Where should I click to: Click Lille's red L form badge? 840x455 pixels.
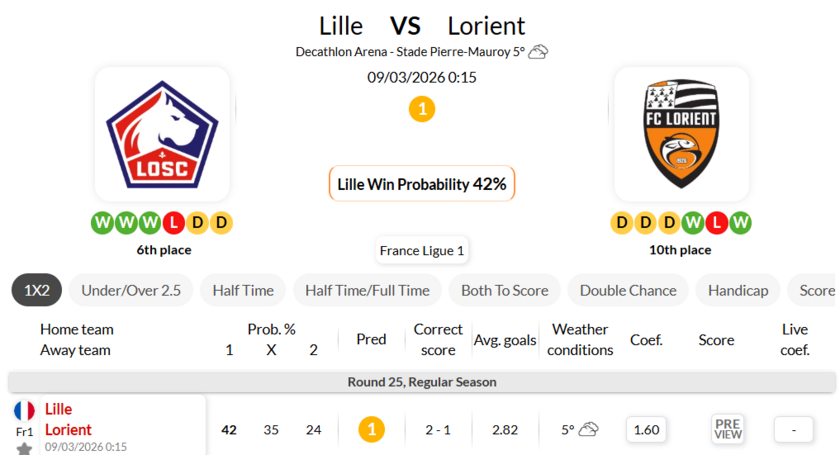coord(174,223)
